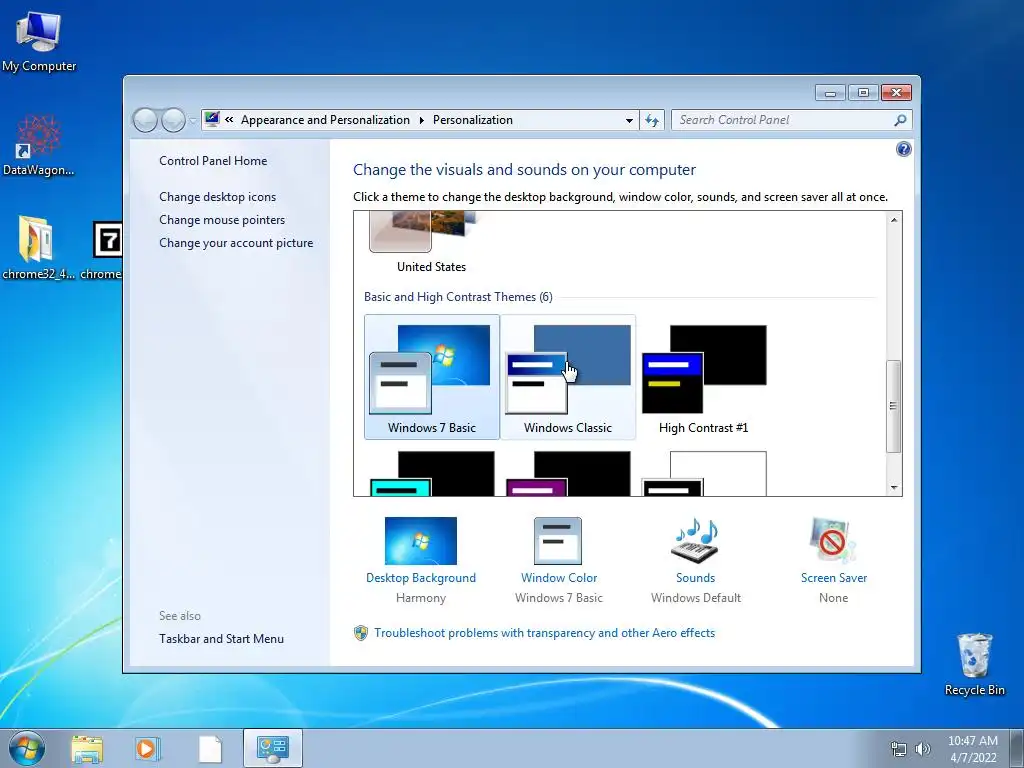The width and height of the screenshot is (1024, 768).
Task: Pick the white high contrast theme
Action: [x=703, y=473]
